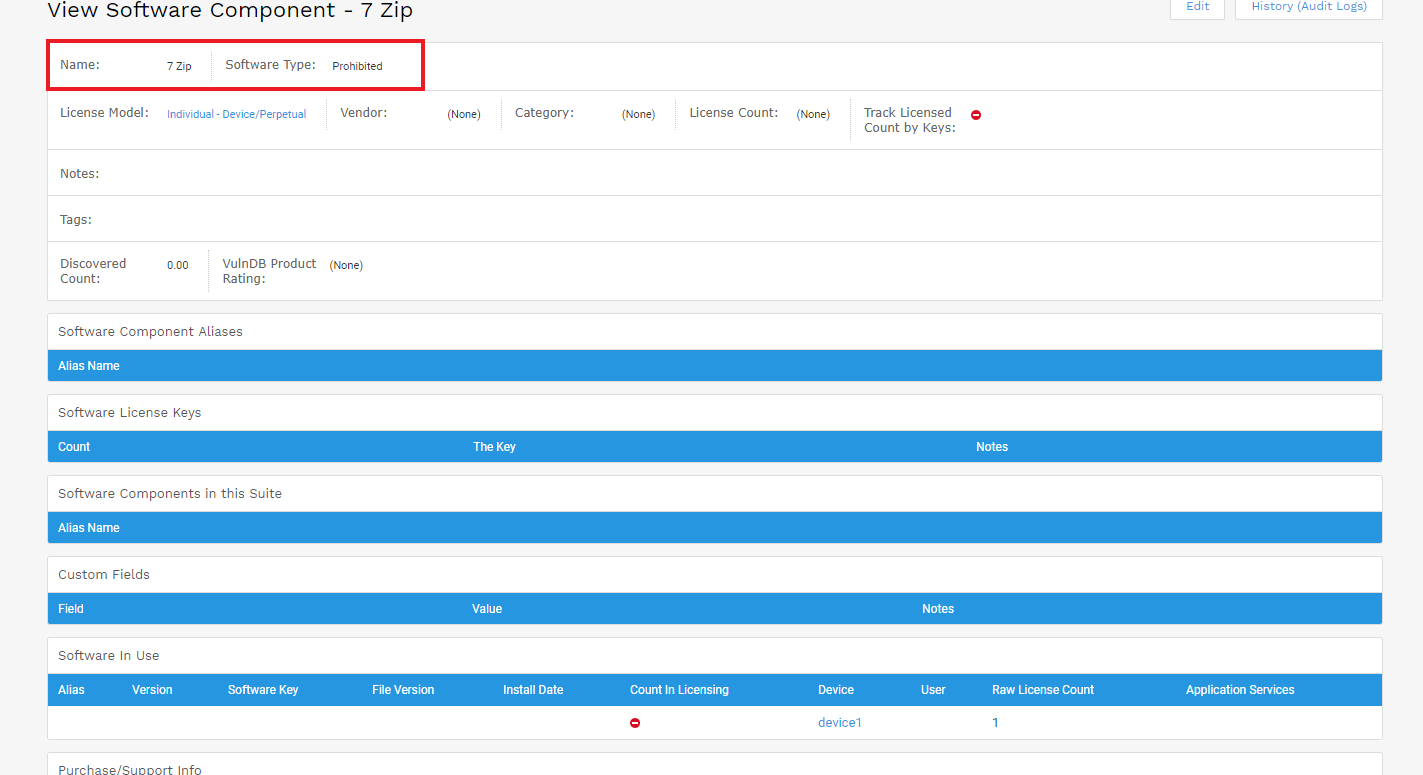1423x775 pixels.
Task: Click red icon beside Track Licensed Count by Keys
Action: (976, 115)
